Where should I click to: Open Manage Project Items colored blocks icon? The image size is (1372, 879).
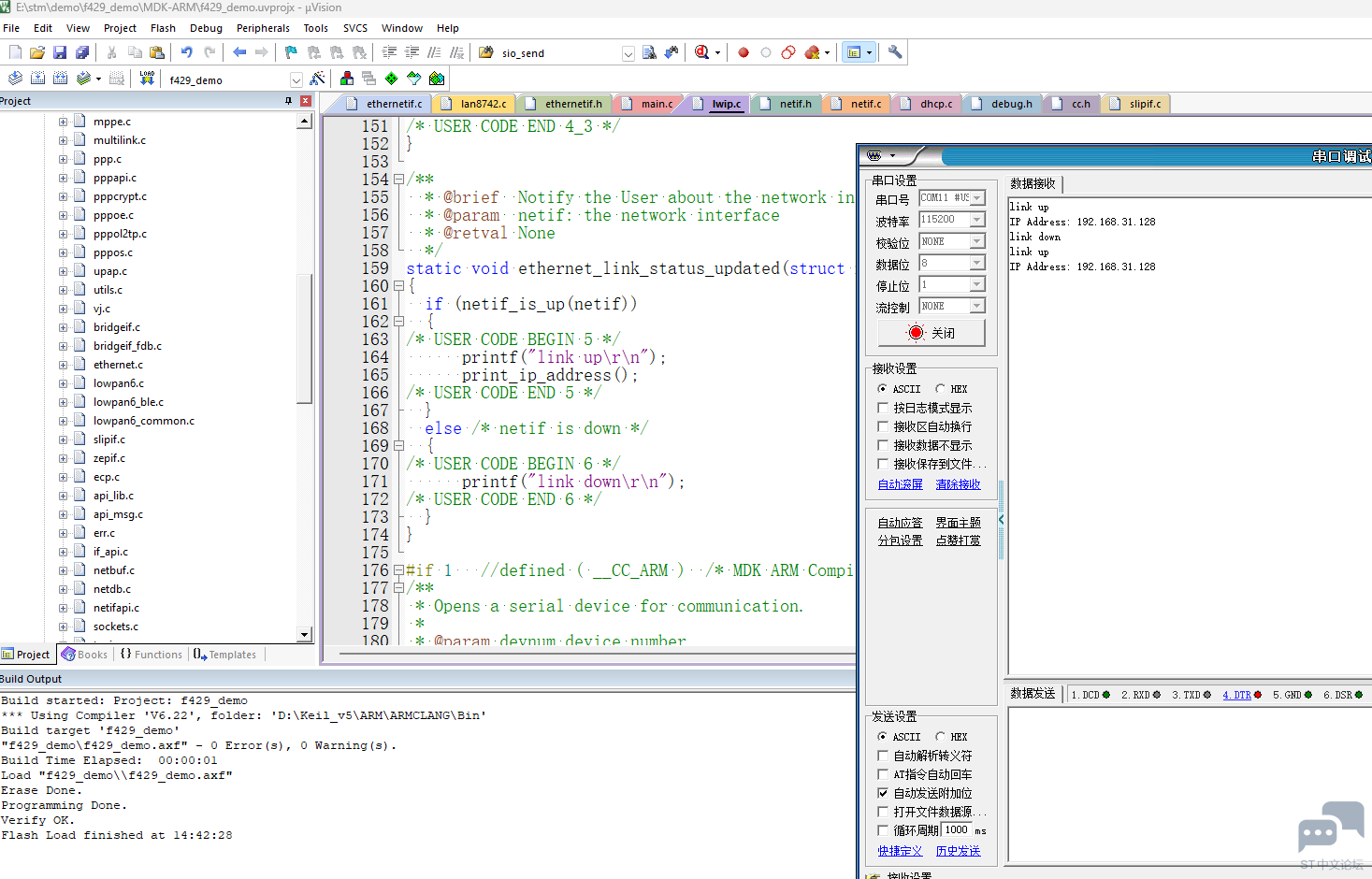[347, 79]
